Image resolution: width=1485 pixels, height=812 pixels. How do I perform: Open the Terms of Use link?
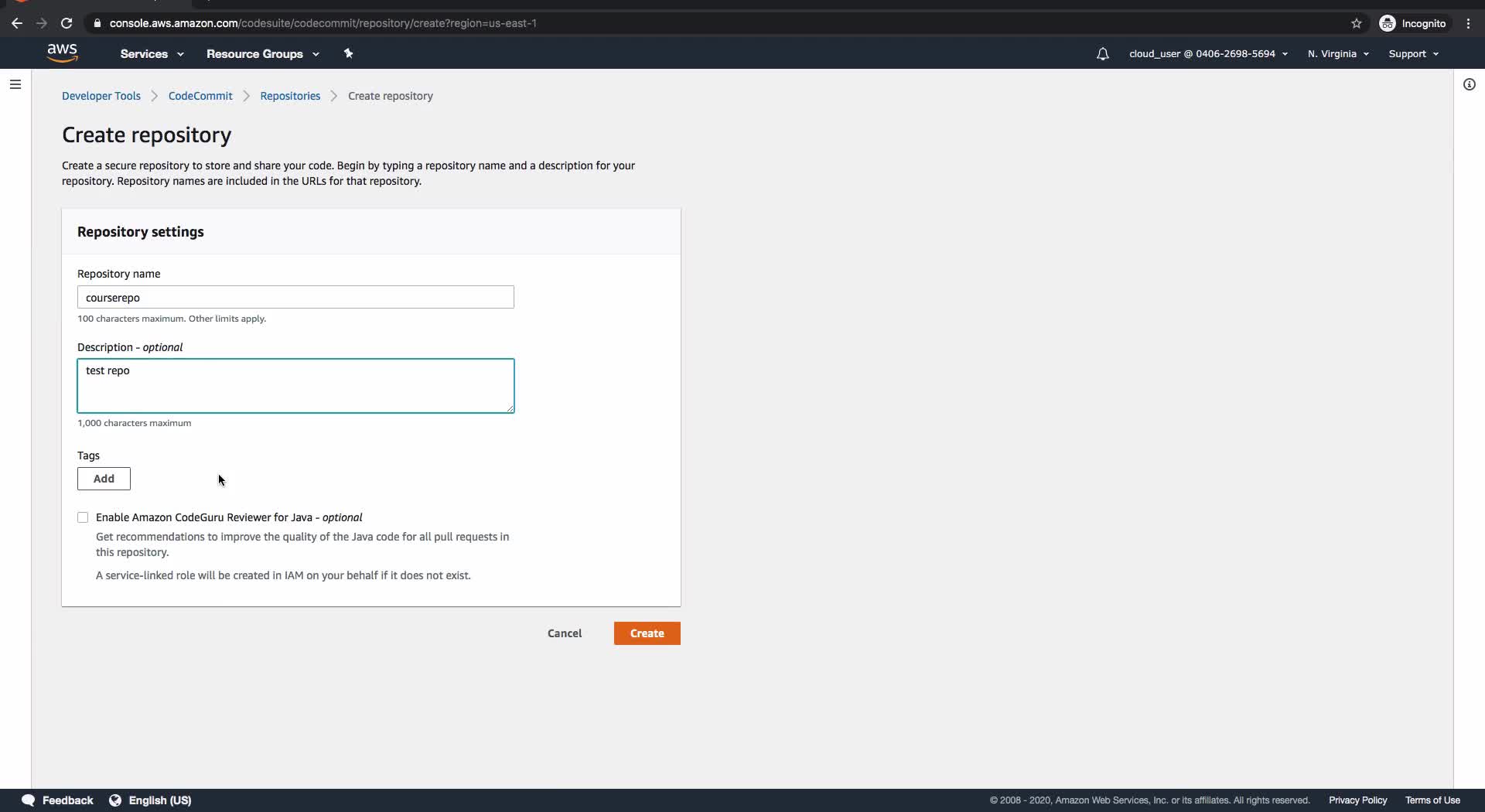(1432, 800)
